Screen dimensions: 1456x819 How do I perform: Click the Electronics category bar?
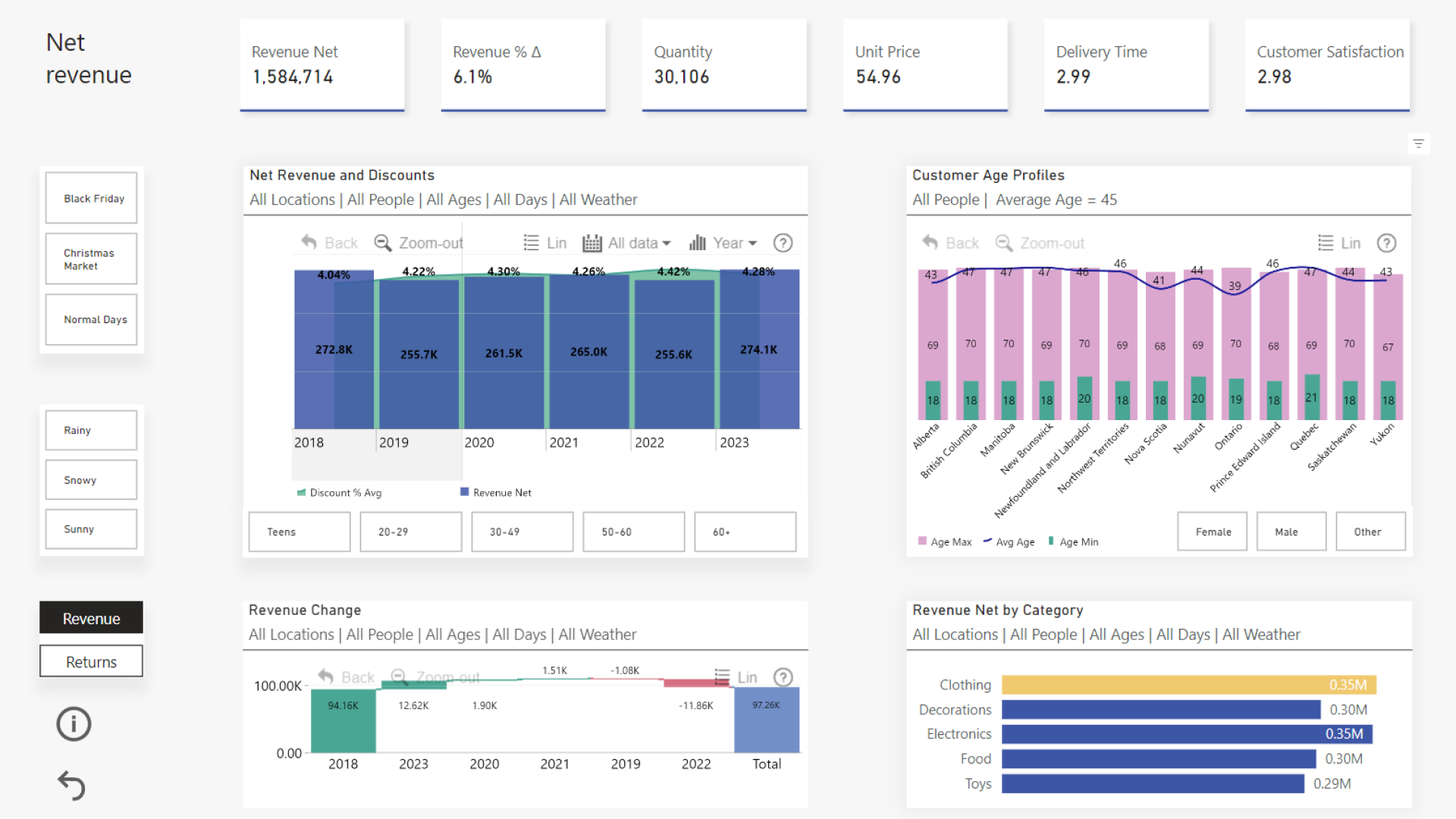tap(1187, 734)
